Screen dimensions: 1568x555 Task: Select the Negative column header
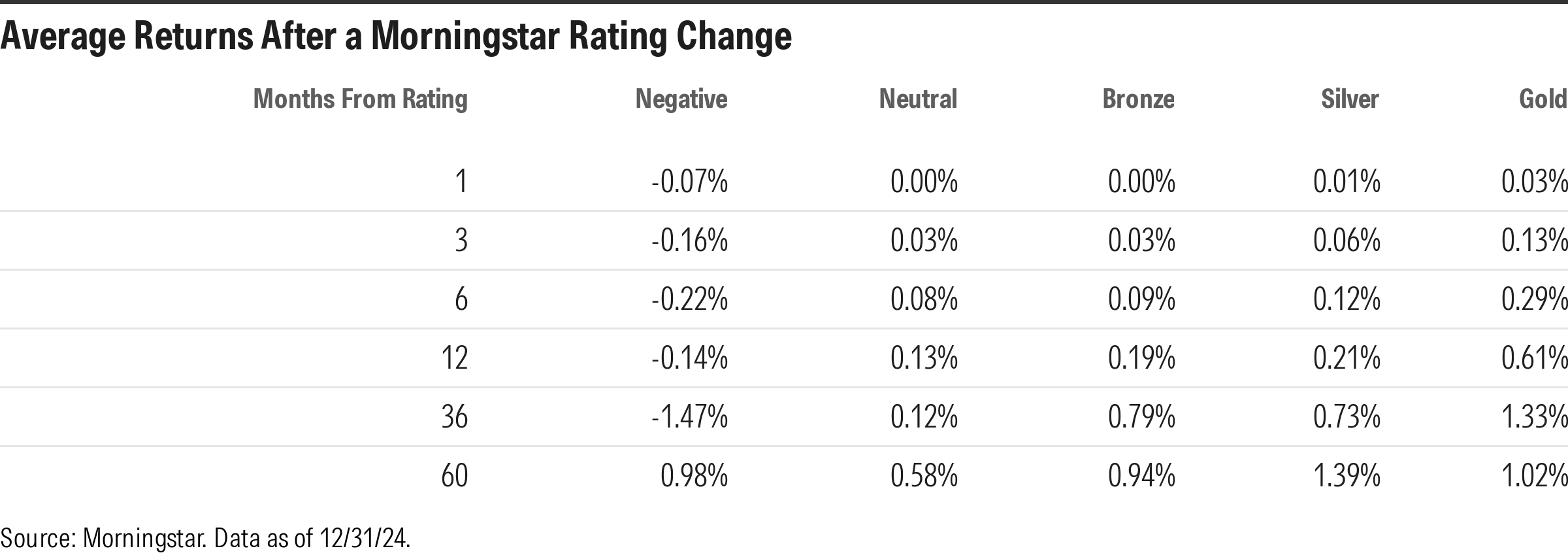(x=681, y=99)
